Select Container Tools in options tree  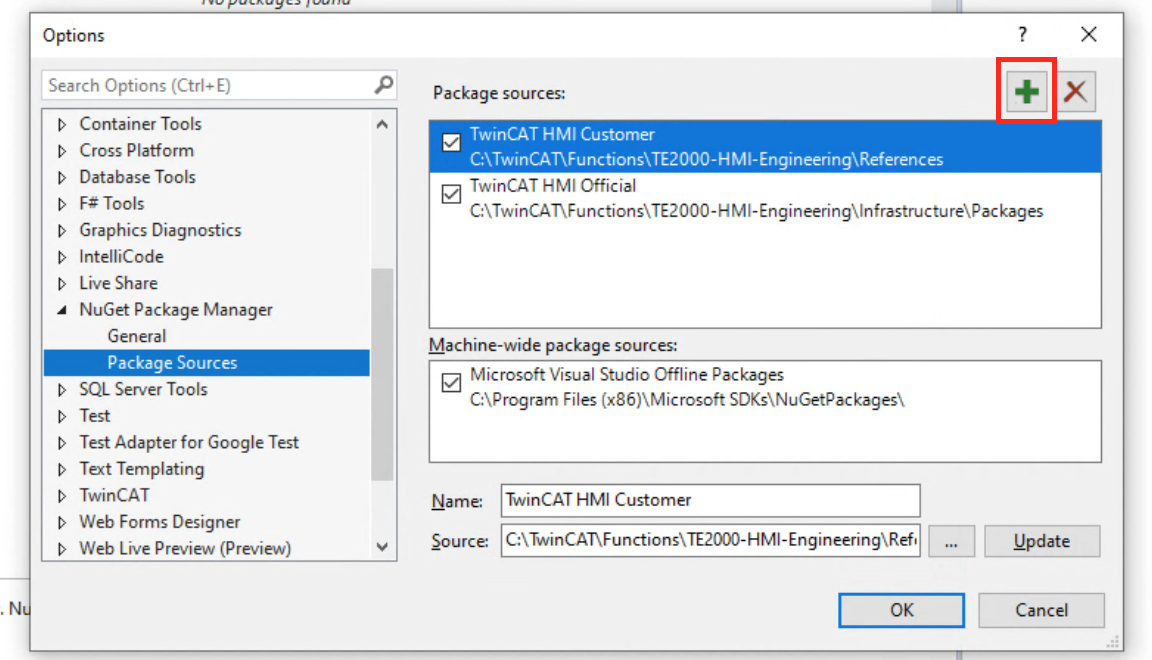tap(140, 123)
